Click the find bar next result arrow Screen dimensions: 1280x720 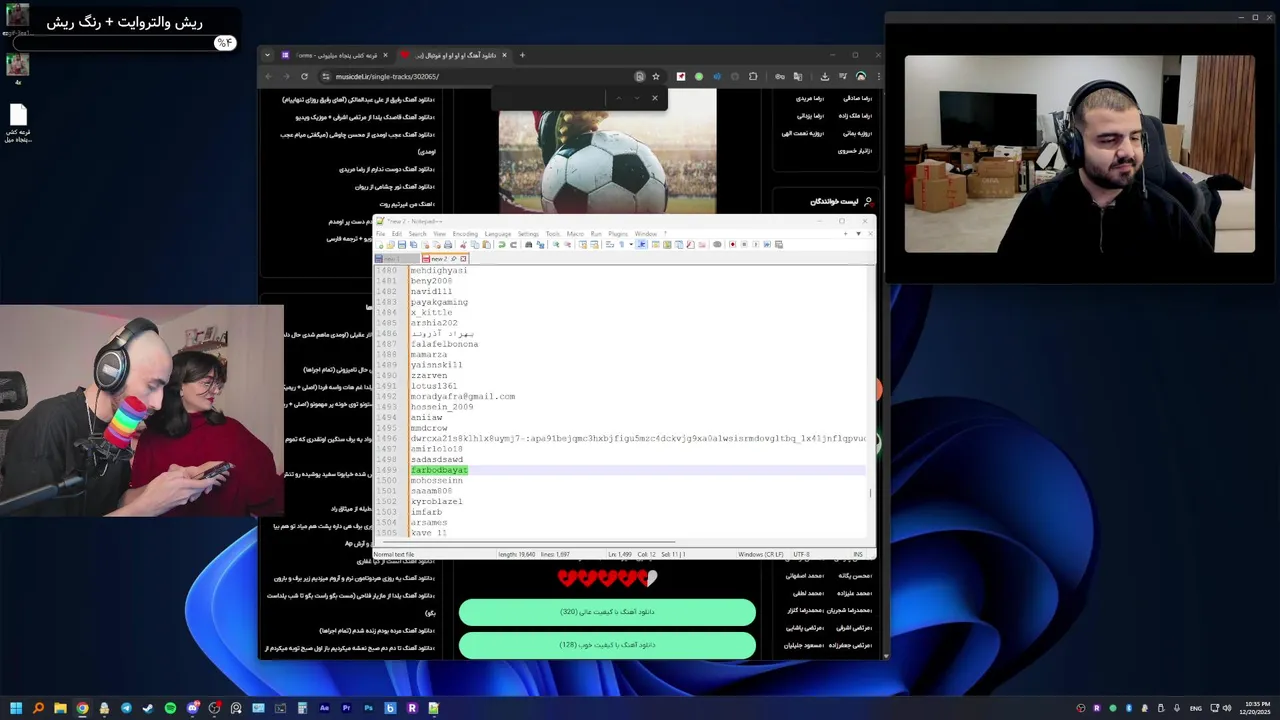pos(636,97)
